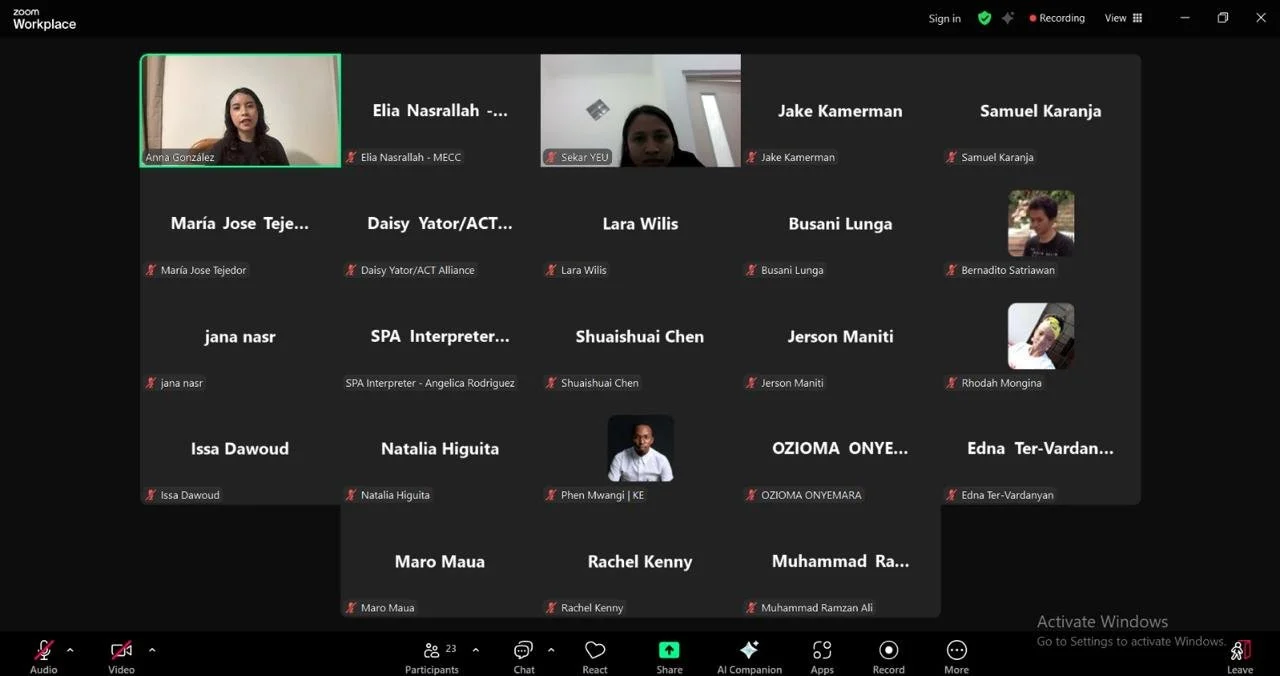The height and width of the screenshot is (676, 1280).
Task: Unmute with the Audio microphone icon
Action: (44, 650)
